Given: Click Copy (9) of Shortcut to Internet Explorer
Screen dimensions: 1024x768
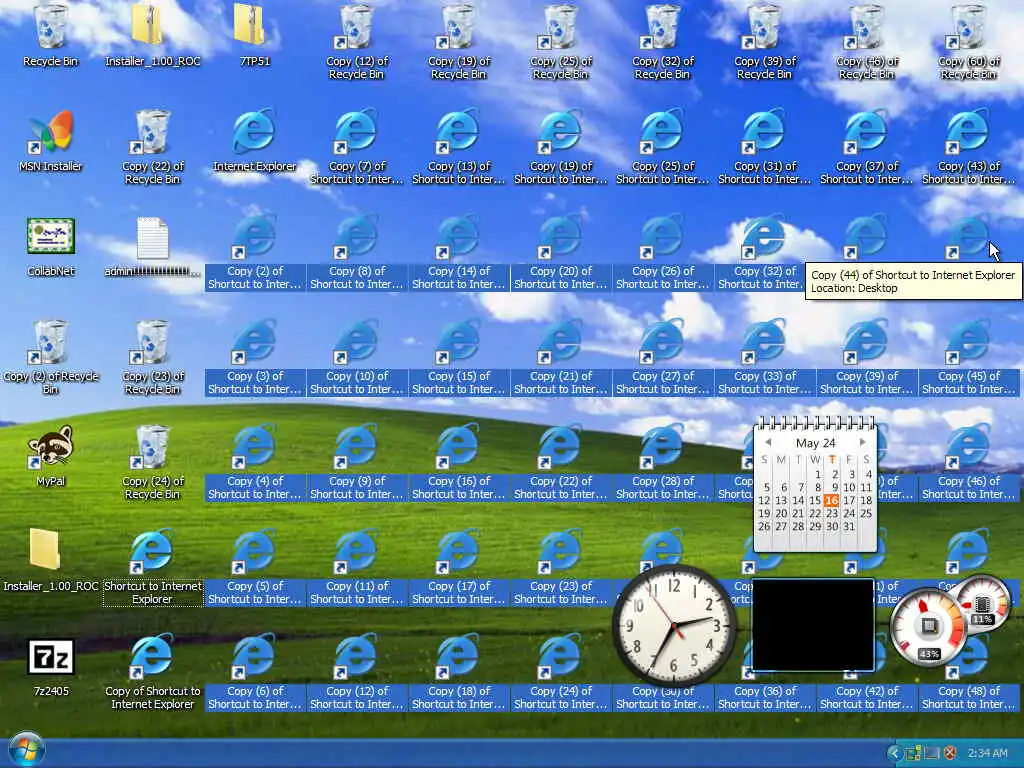Looking at the screenshot, I should [x=356, y=462].
